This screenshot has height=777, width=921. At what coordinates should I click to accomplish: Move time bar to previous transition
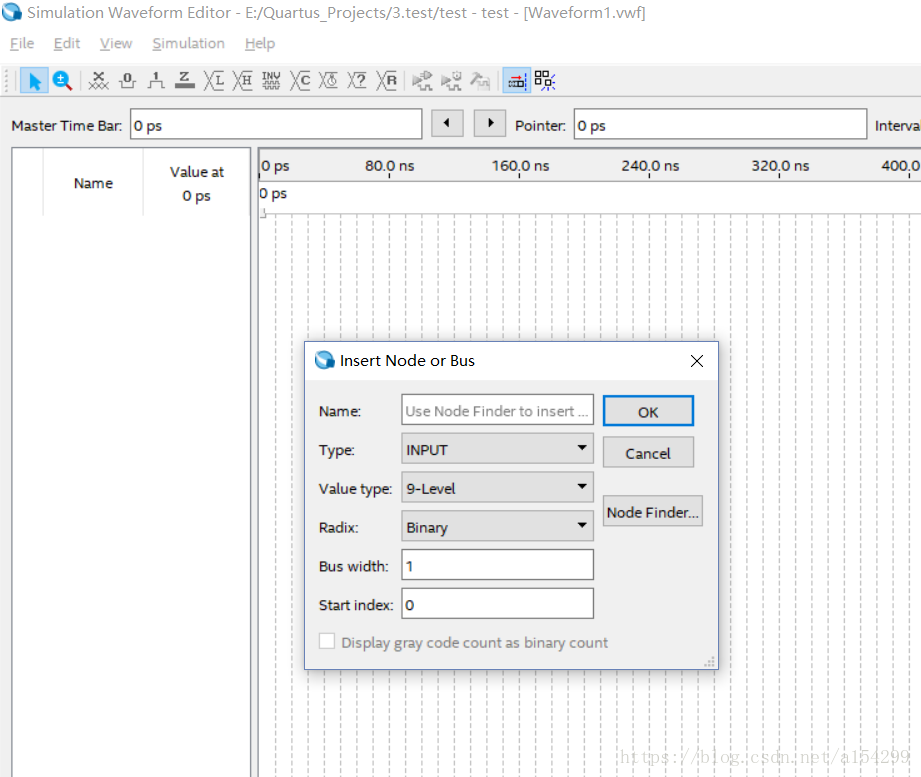[x=447, y=123]
